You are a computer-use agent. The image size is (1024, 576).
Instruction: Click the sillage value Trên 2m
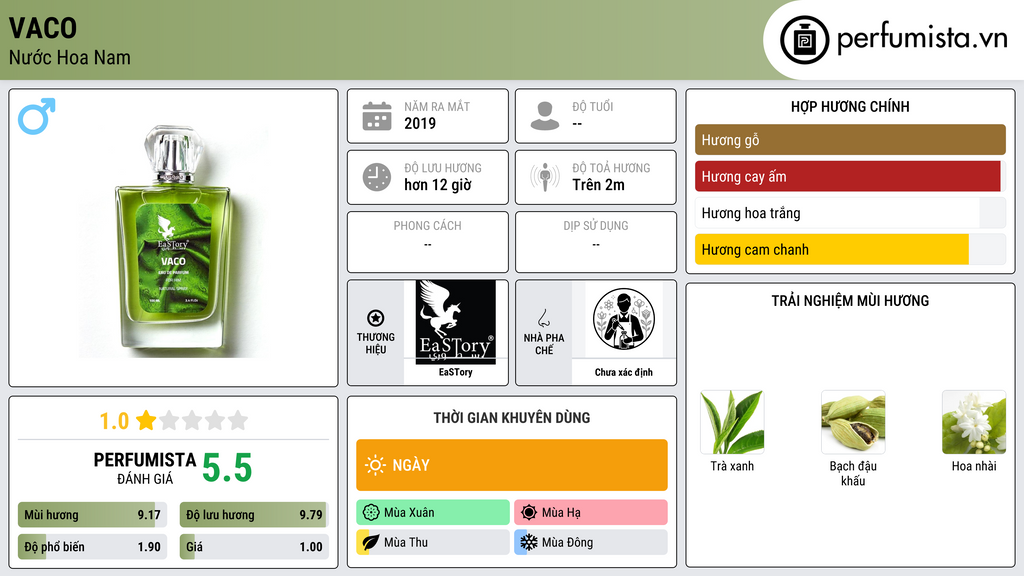(598, 185)
